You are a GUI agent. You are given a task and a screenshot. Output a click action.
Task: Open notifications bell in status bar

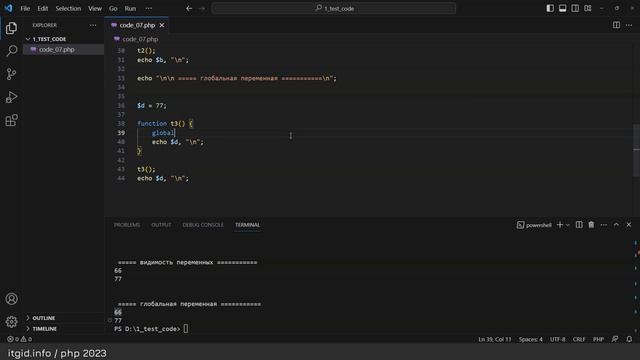(629, 339)
